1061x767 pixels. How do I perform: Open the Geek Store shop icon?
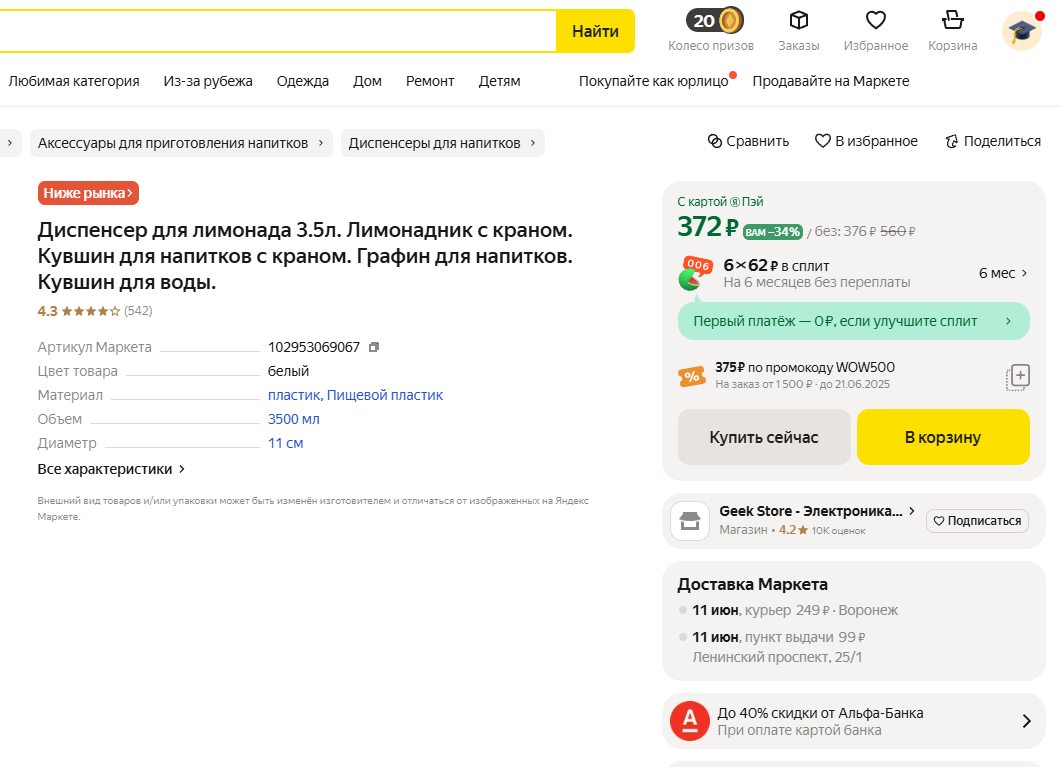690,521
